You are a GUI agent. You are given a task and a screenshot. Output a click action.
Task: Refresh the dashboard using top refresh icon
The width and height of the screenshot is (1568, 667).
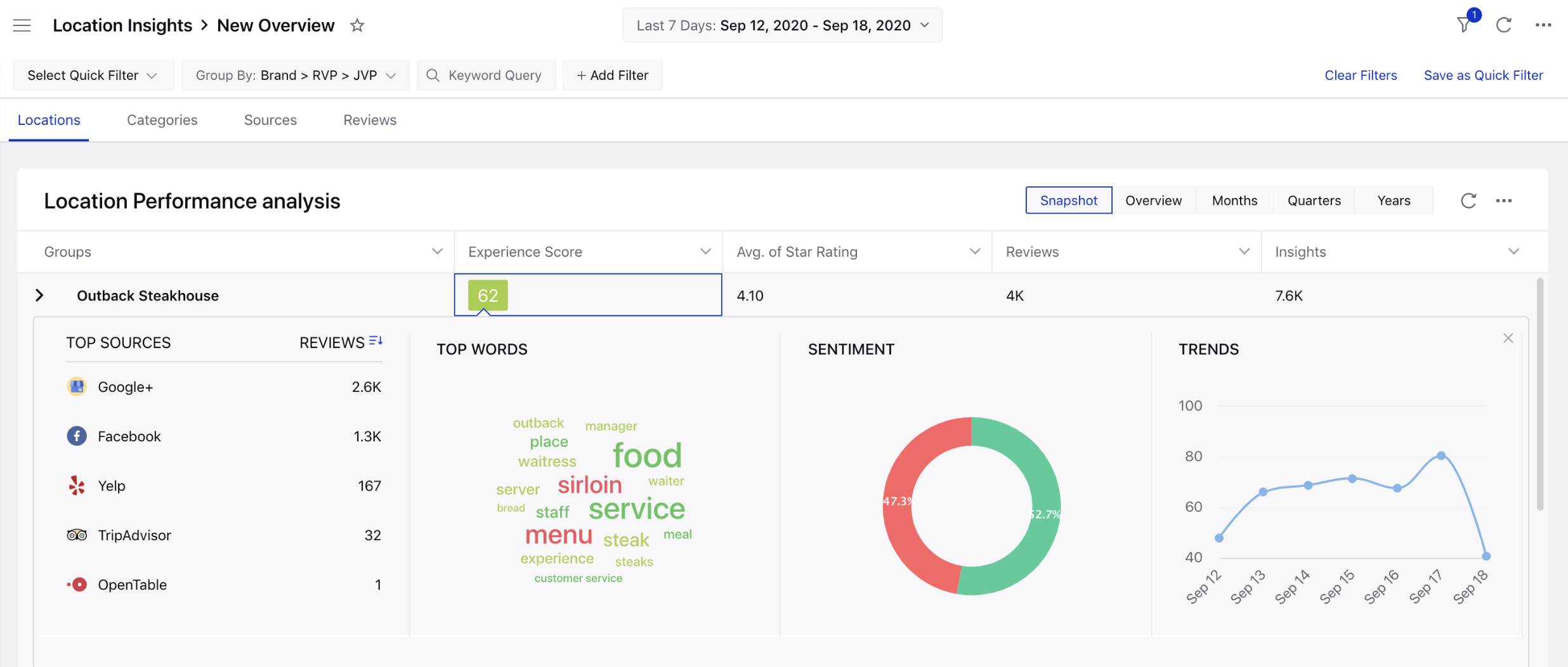pyautogui.click(x=1504, y=25)
